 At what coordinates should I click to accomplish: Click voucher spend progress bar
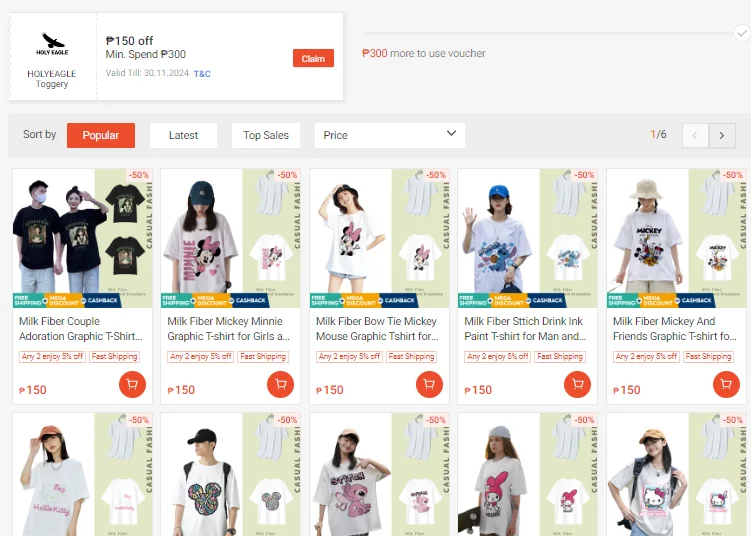click(x=547, y=33)
